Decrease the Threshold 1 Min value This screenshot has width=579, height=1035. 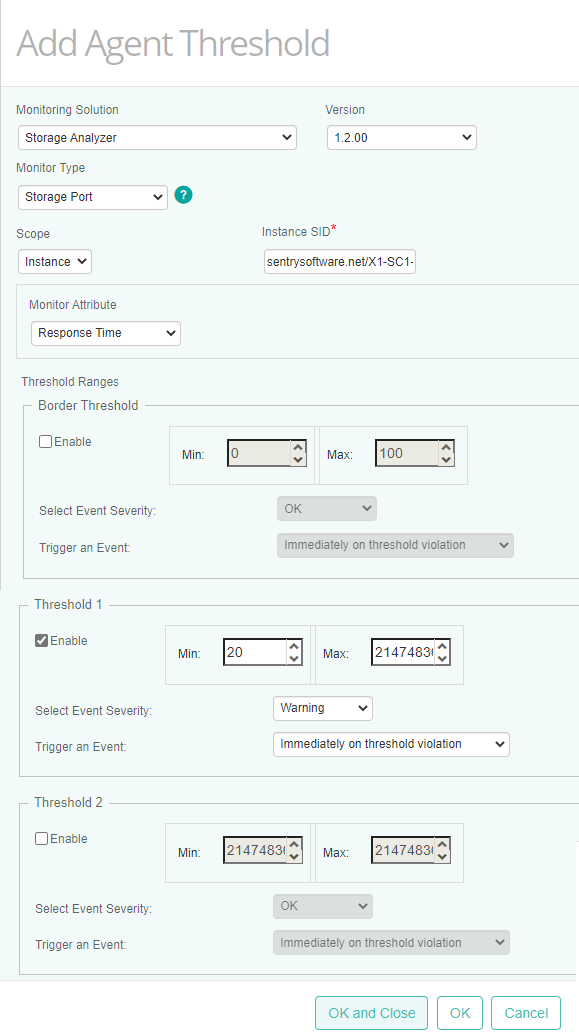[x=294, y=659]
